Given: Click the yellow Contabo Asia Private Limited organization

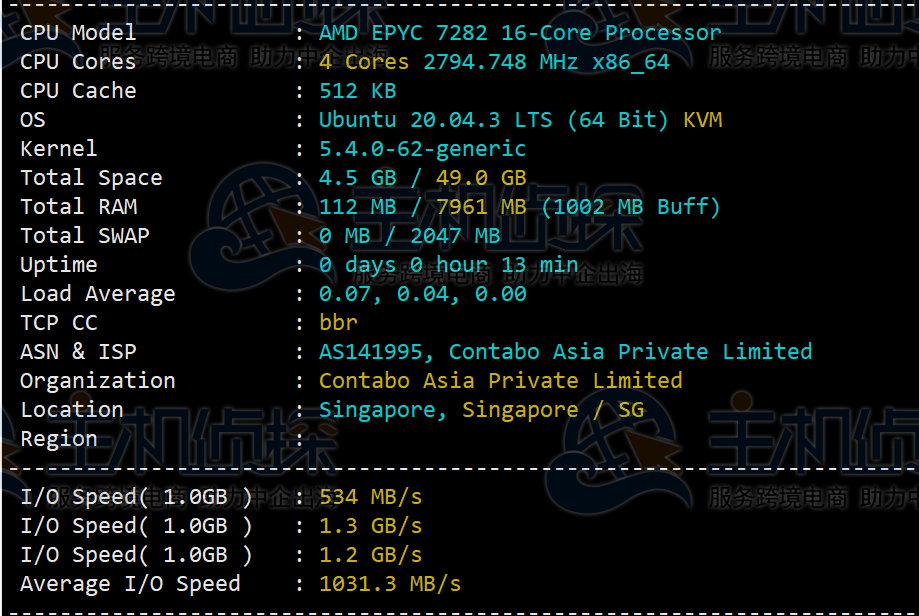Looking at the screenshot, I should 500,381.
